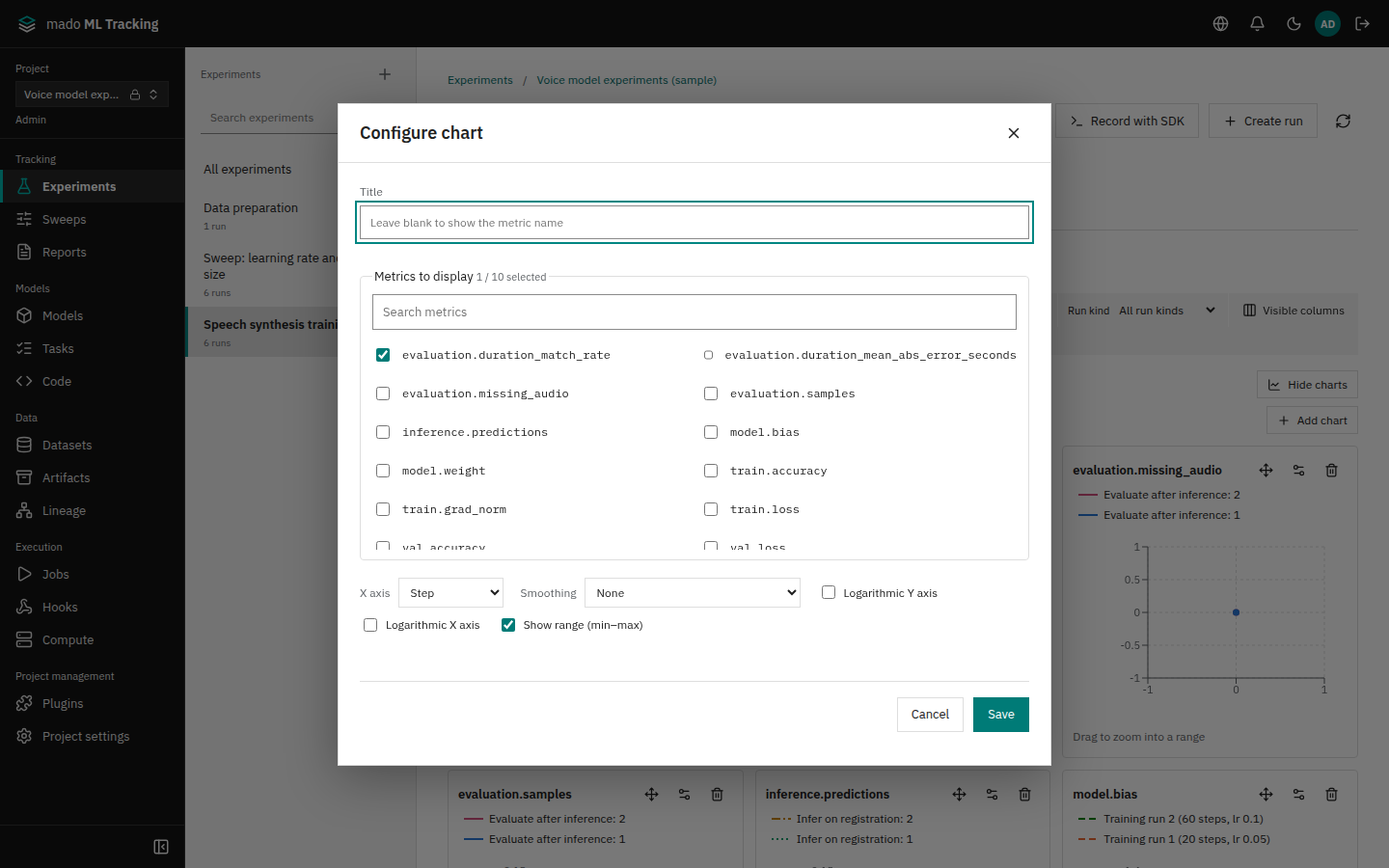Click move icon on evaluation.samples chart
The width and height of the screenshot is (1389, 868).
651,795
